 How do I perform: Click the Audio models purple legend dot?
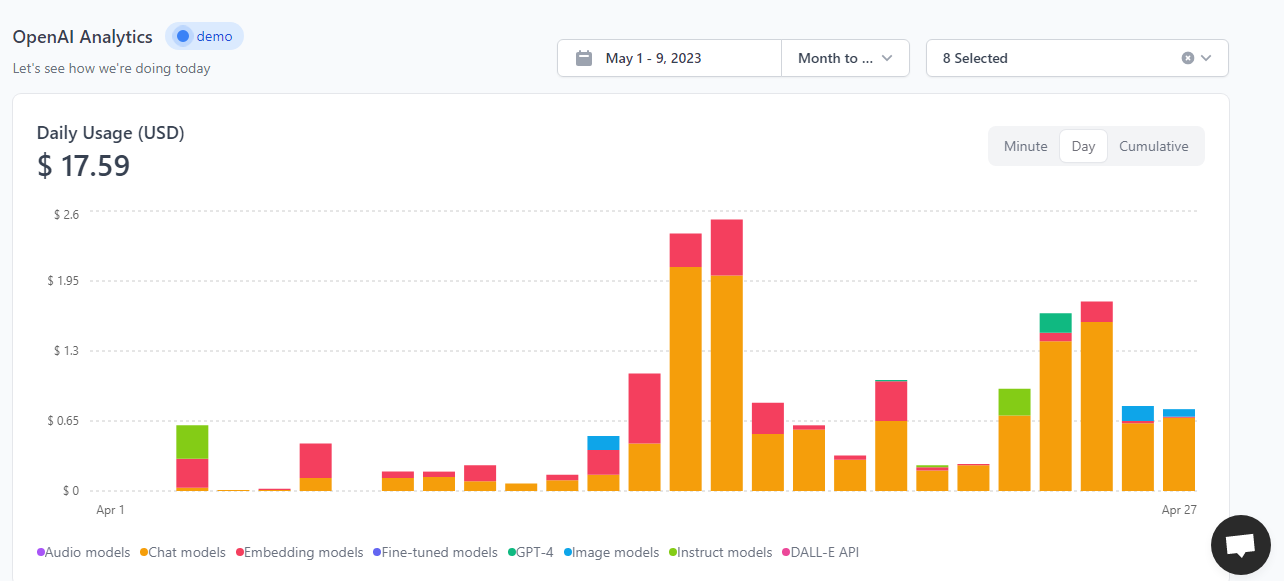(41, 552)
